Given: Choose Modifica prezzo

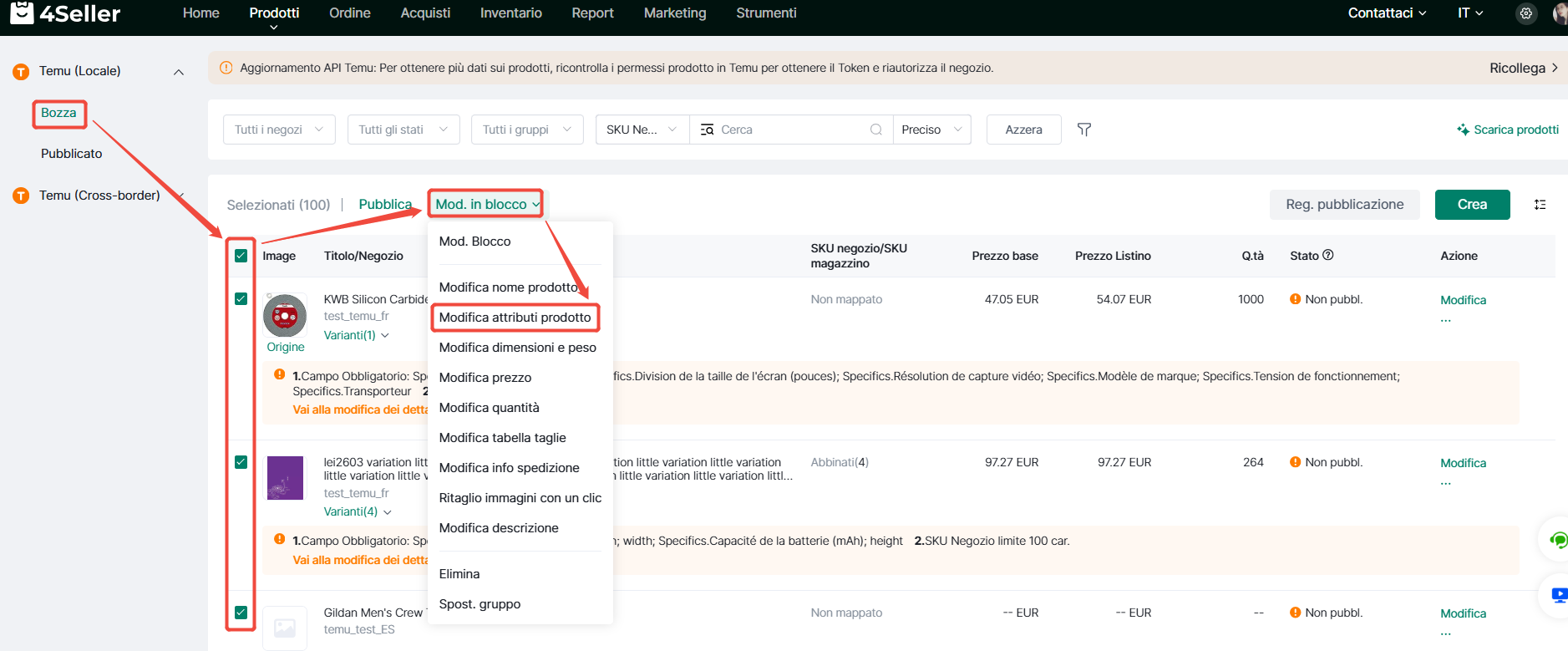Looking at the screenshot, I should point(520,378).
